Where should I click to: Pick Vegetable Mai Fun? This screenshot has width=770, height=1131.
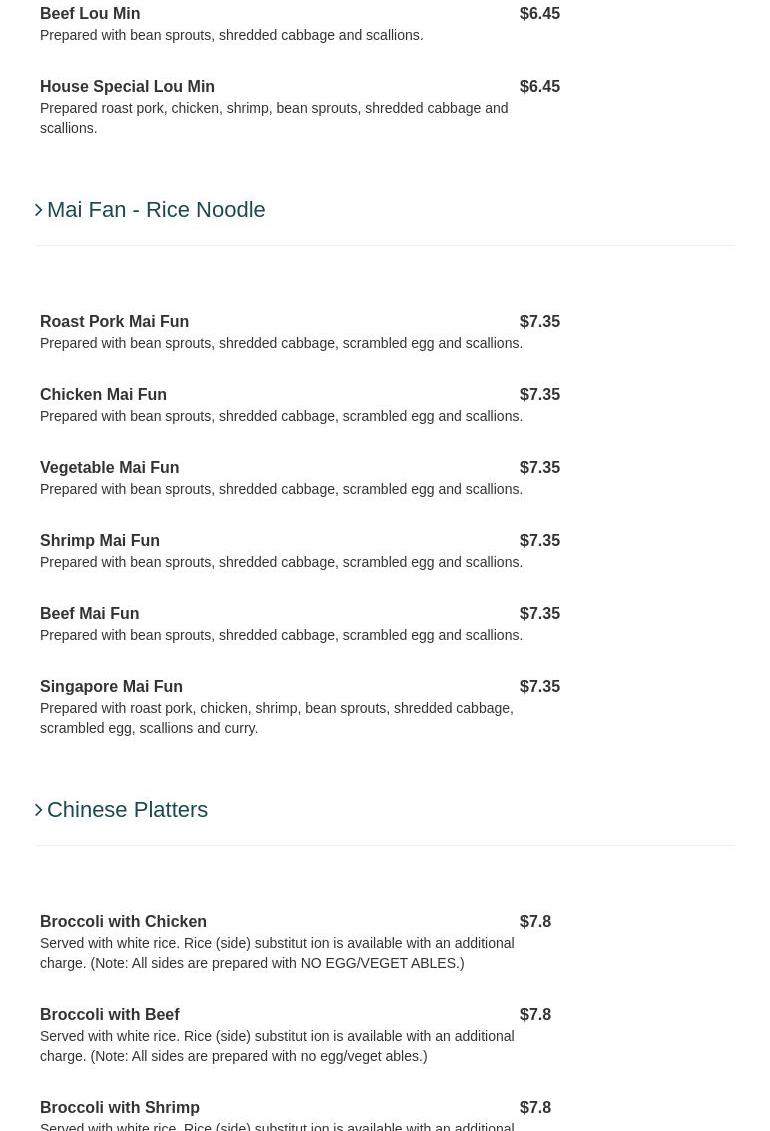click(x=109, y=468)
